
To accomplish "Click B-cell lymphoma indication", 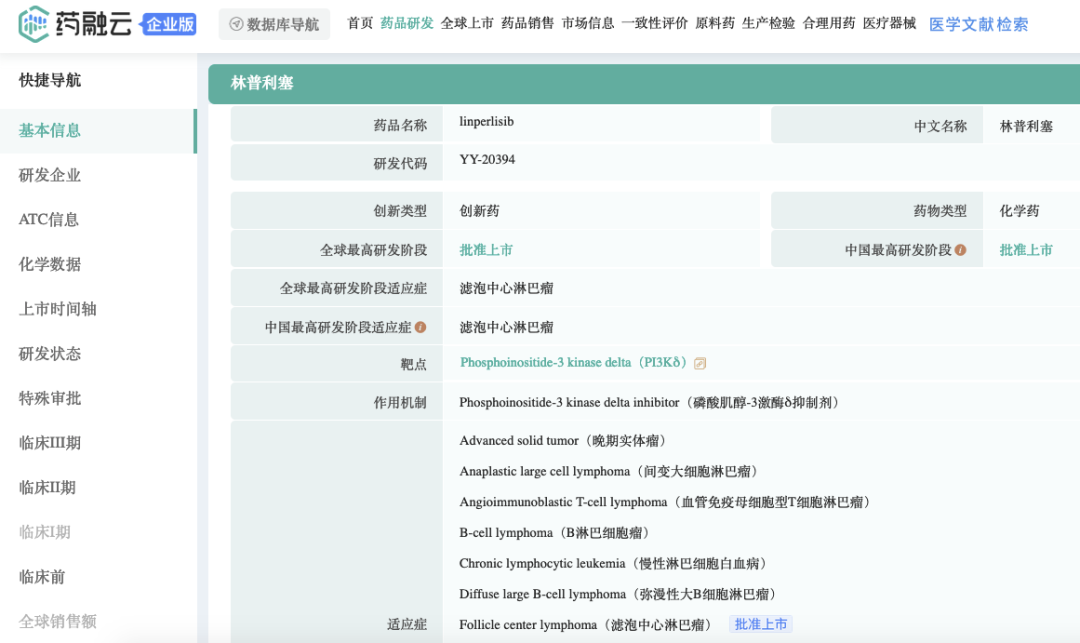I will [x=555, y=533].
